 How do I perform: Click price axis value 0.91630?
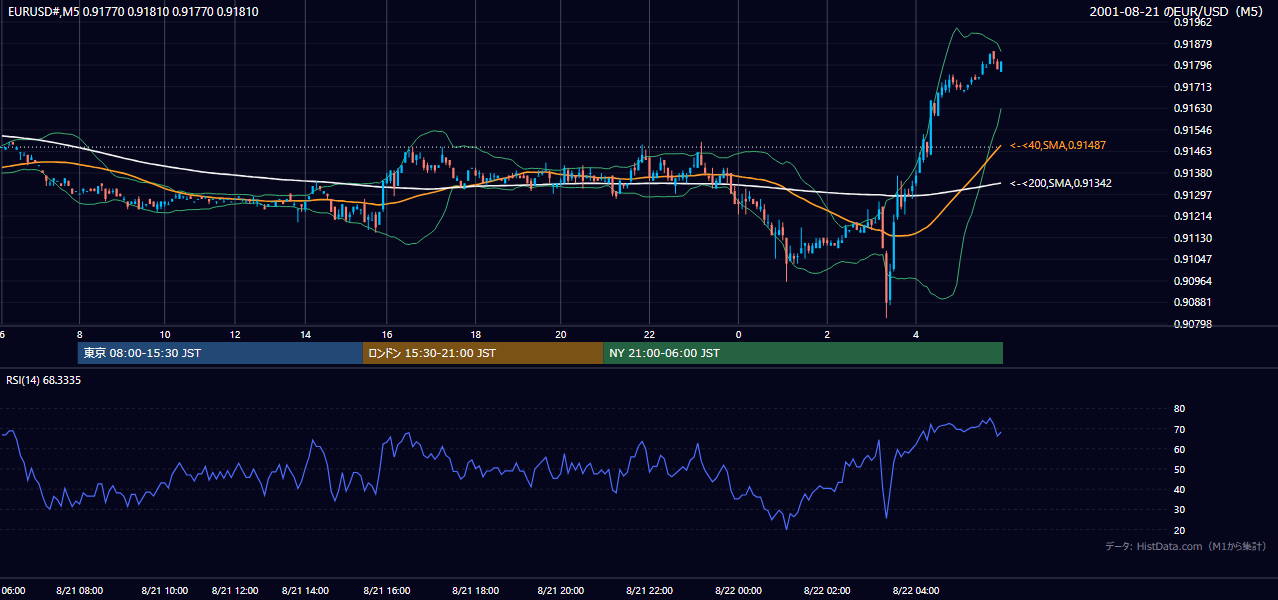tap(1193, 109)
